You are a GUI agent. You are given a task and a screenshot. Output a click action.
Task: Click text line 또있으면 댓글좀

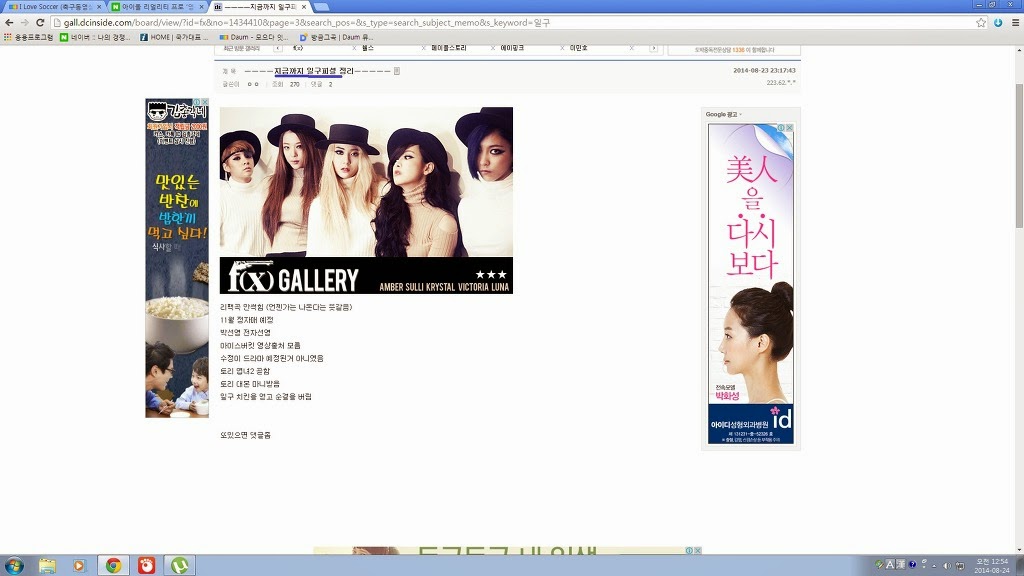pos(246,435)
